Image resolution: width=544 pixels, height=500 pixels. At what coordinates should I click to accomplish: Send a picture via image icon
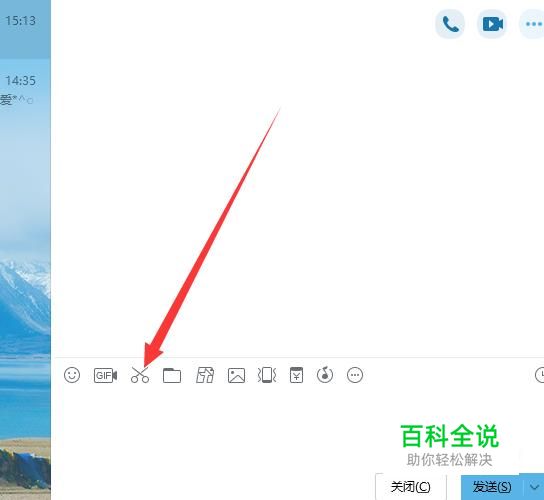point(236,375)
